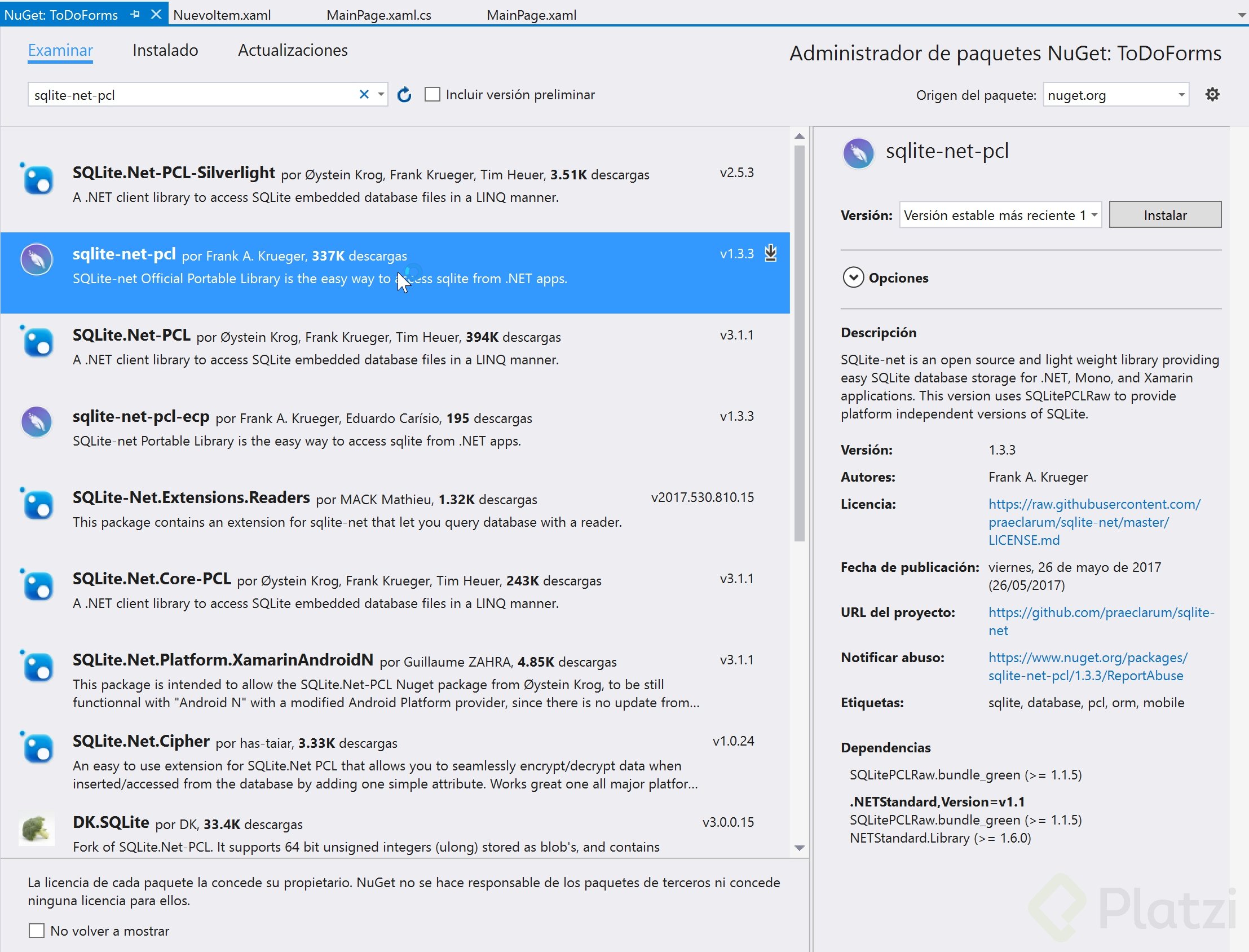Open the search box history dropdown

pyautogui.click(x=380, y=94)
